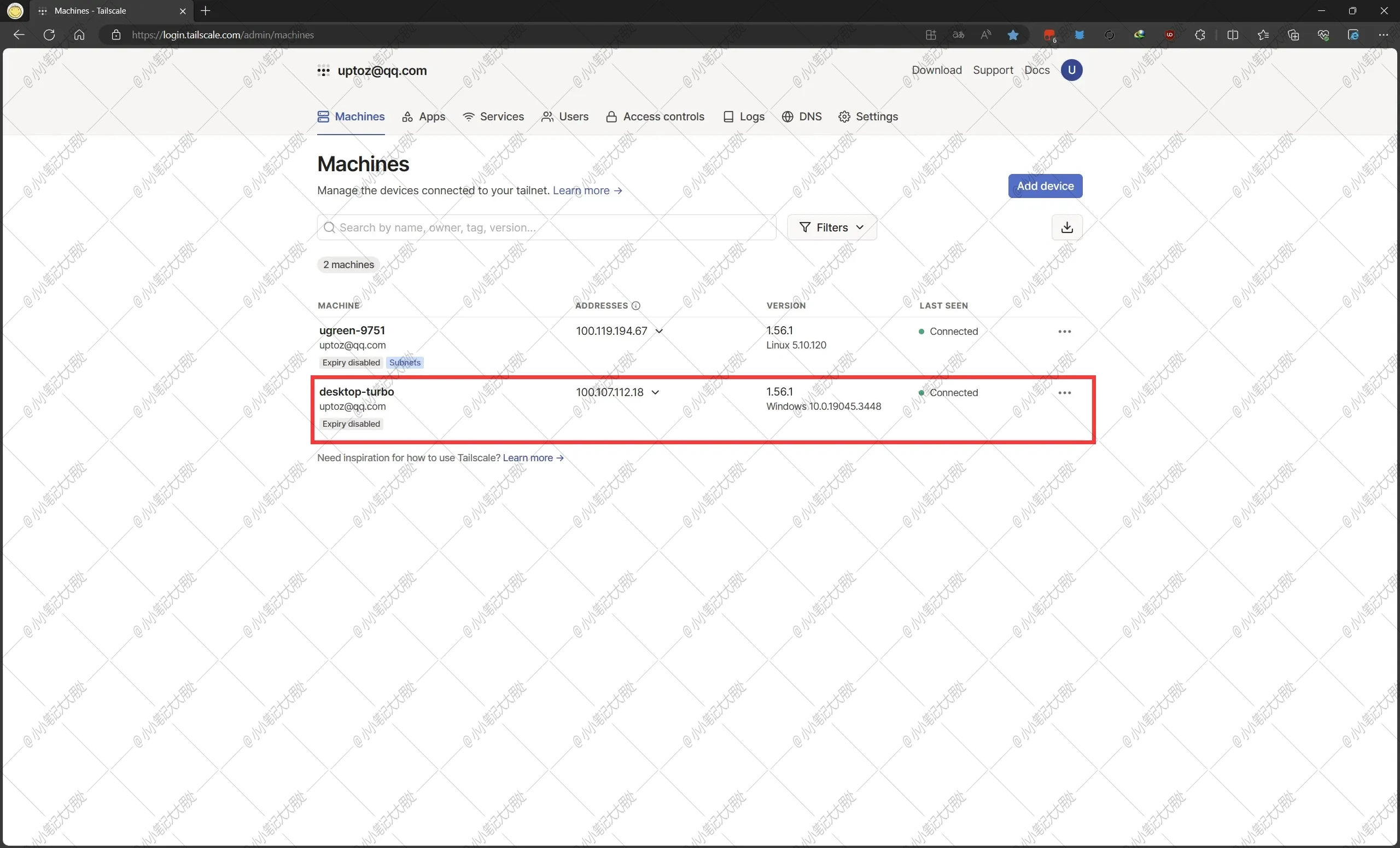This screenshot has height=848, width=1400.
Task: Open the Edge sidebar icon
Action: pyautogui.click(x=1354, y=34)
